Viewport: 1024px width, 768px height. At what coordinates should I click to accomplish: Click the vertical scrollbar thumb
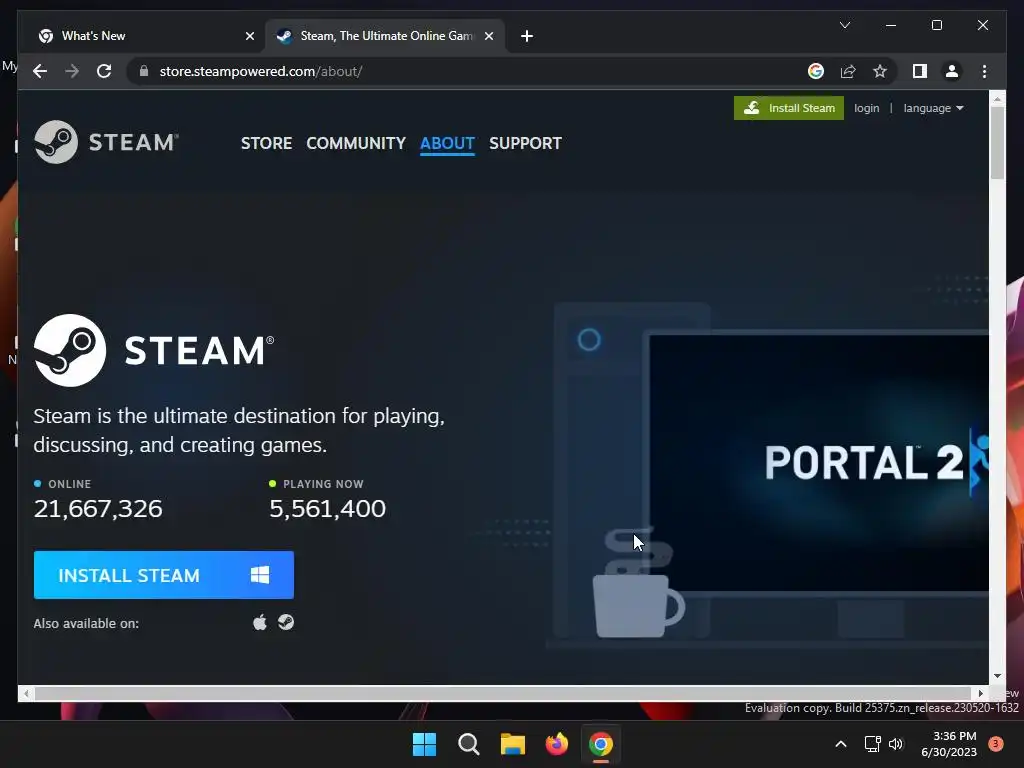pos(997,142)
